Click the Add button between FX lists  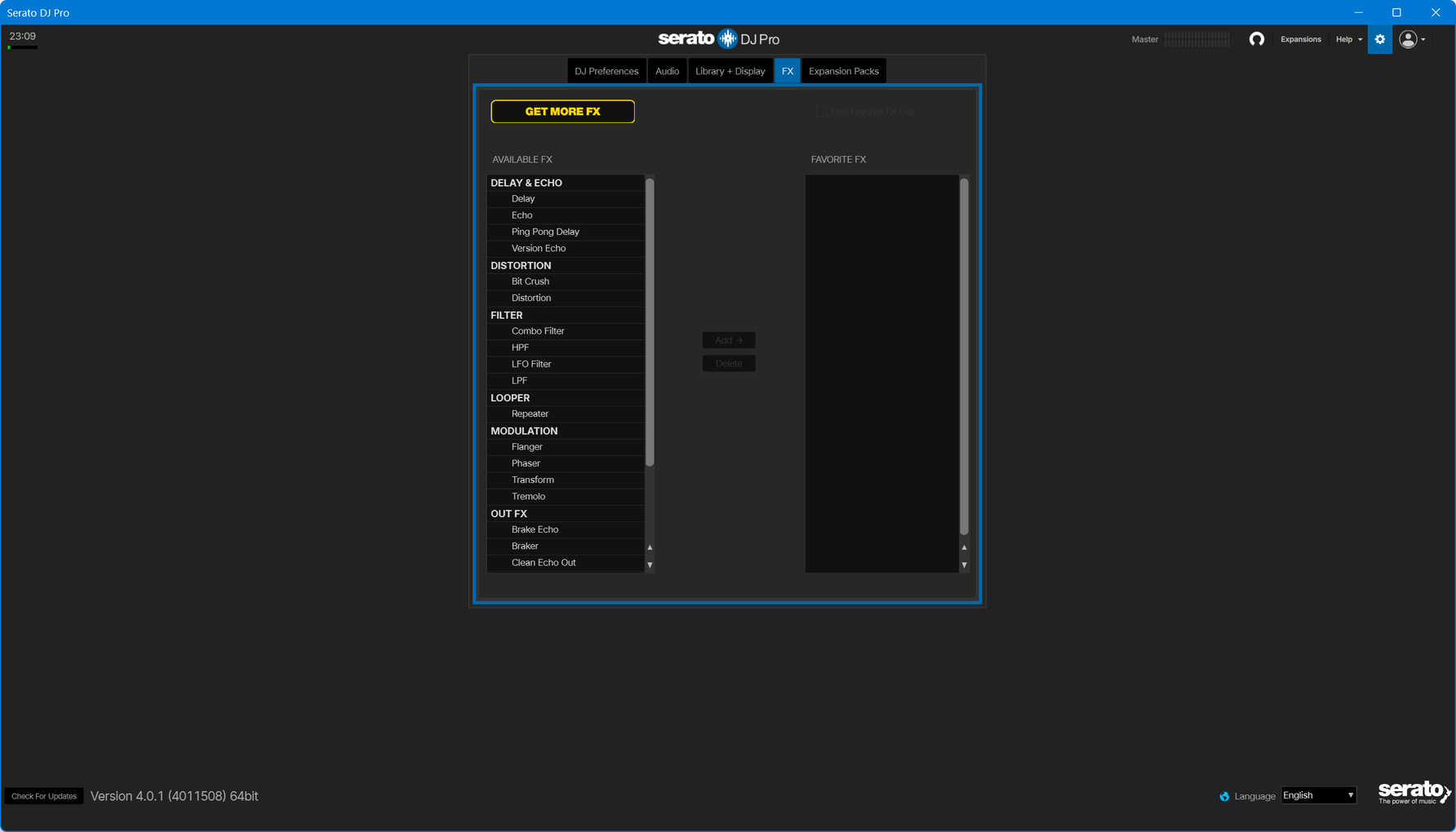tap(728, 340)
